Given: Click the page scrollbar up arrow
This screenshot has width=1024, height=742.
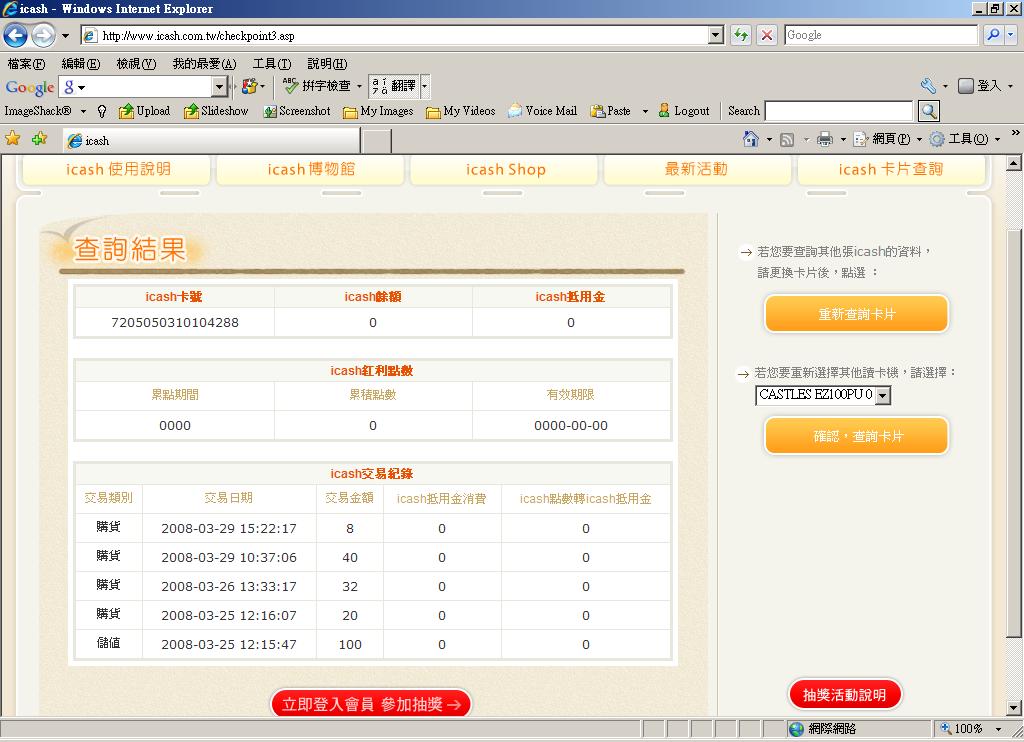Looking at the screenshot, I should point(1014,163).
